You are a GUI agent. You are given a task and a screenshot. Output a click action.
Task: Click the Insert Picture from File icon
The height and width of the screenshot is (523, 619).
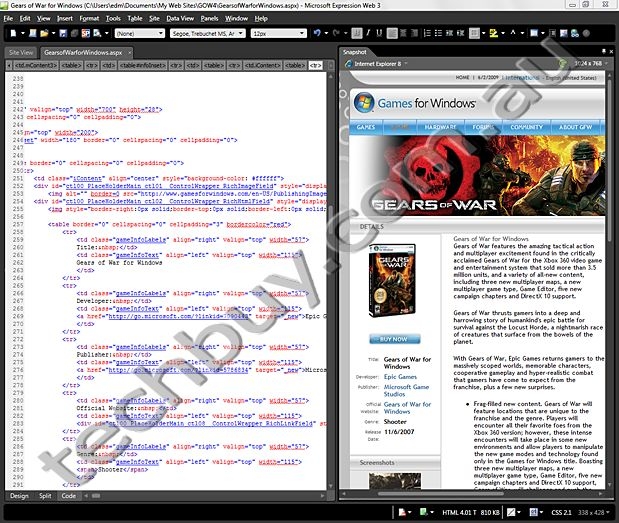point(564,34)
